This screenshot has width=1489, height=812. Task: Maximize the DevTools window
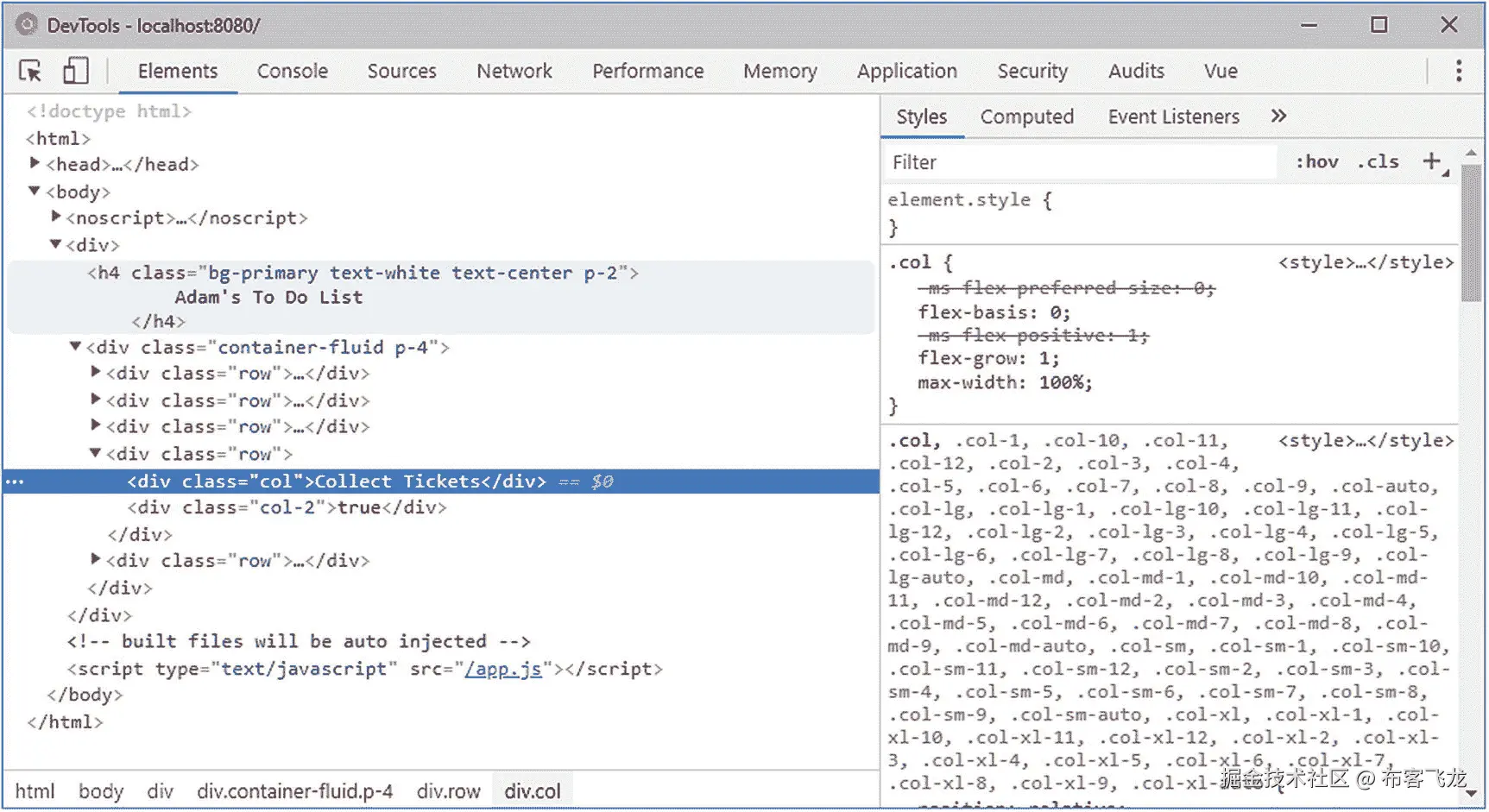(1379, 25)
